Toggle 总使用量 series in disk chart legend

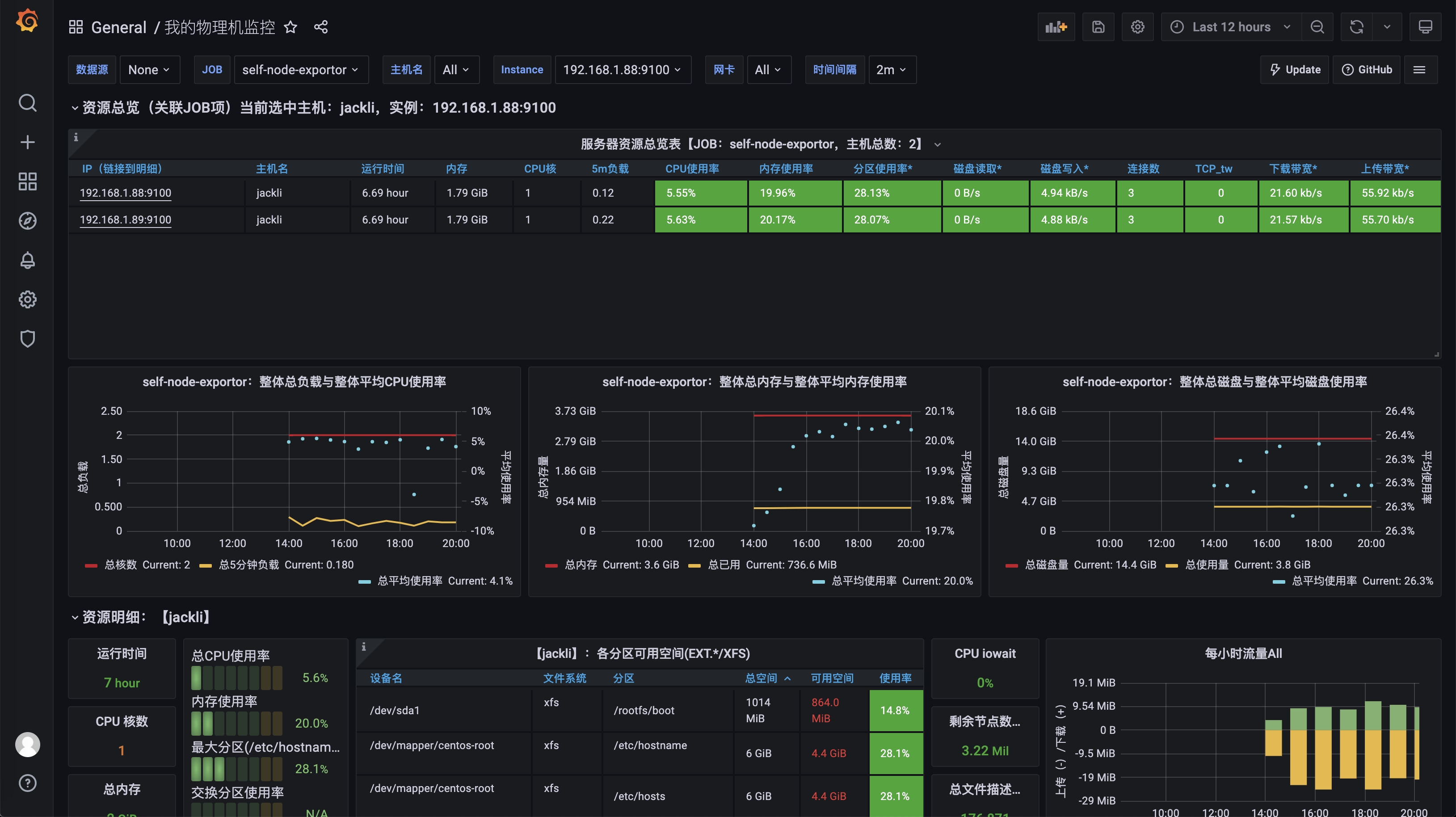(1207, 565)
